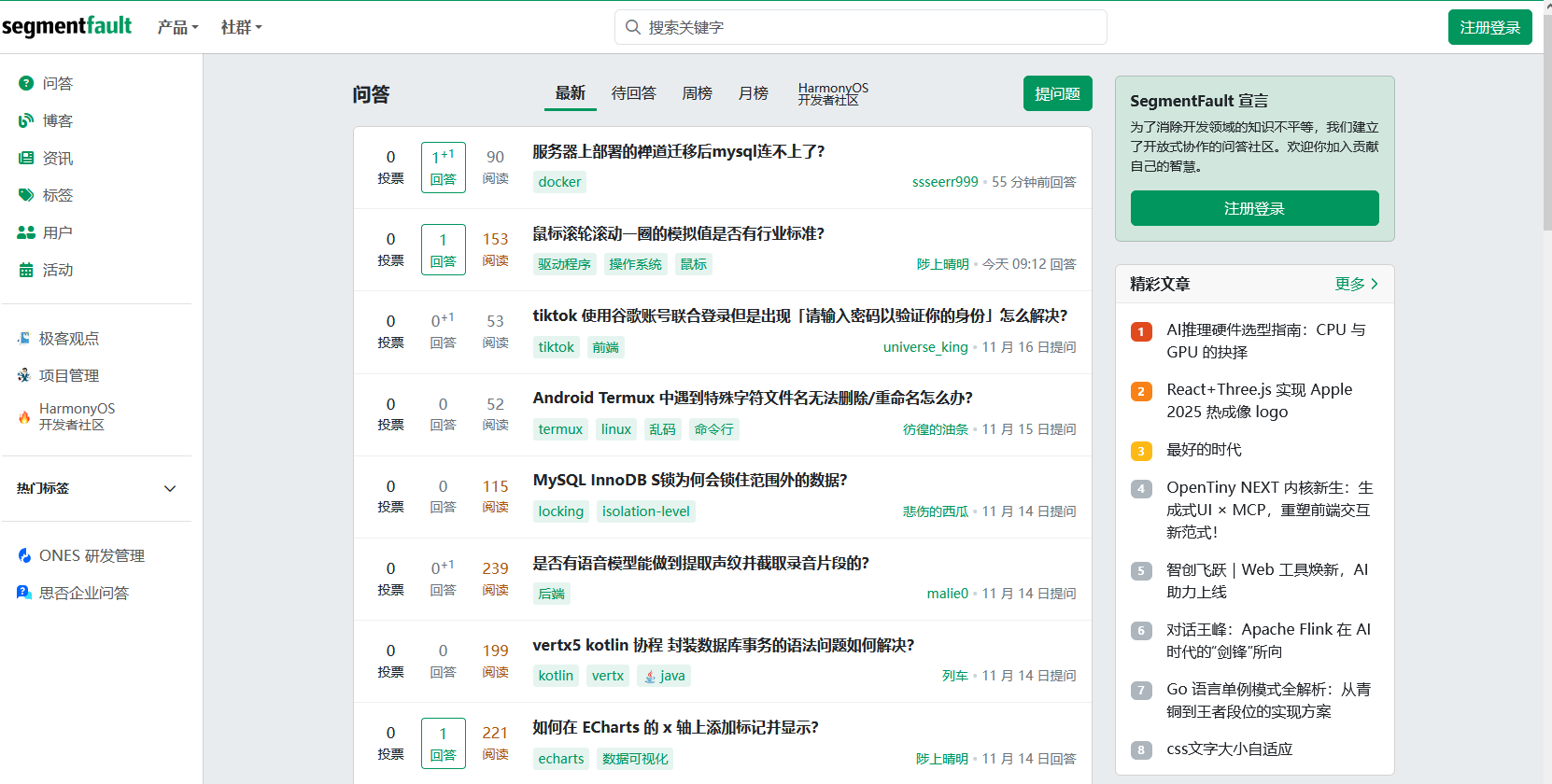This screenshot has height=784, width=1552.
Task: Open question 是否有语音模型能做到提取声纹
Action: (701, 563)
